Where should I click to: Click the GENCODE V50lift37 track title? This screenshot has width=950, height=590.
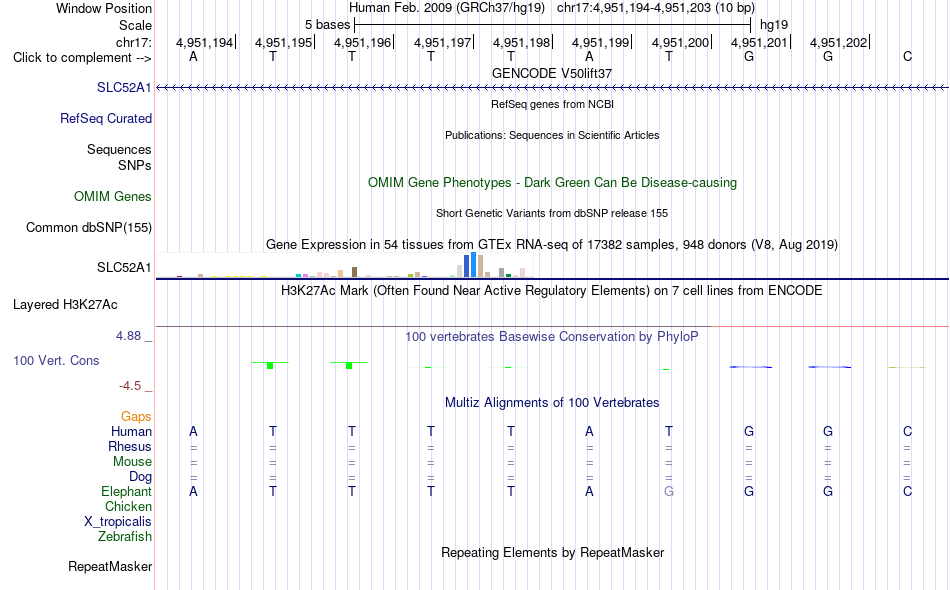point(552,73)
